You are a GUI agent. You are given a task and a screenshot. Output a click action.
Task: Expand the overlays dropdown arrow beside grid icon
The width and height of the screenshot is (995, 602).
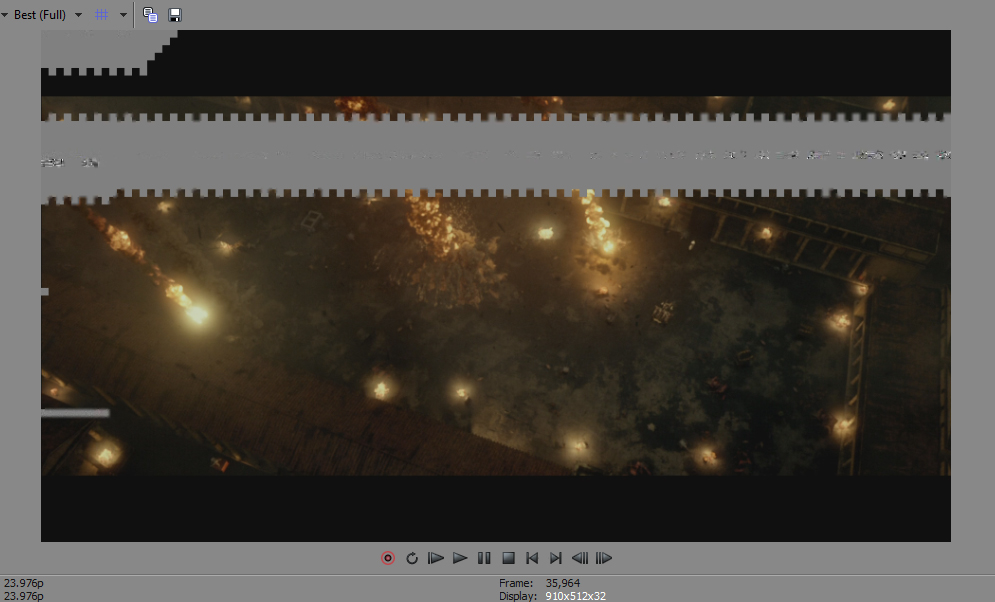[x=123, y=15]
